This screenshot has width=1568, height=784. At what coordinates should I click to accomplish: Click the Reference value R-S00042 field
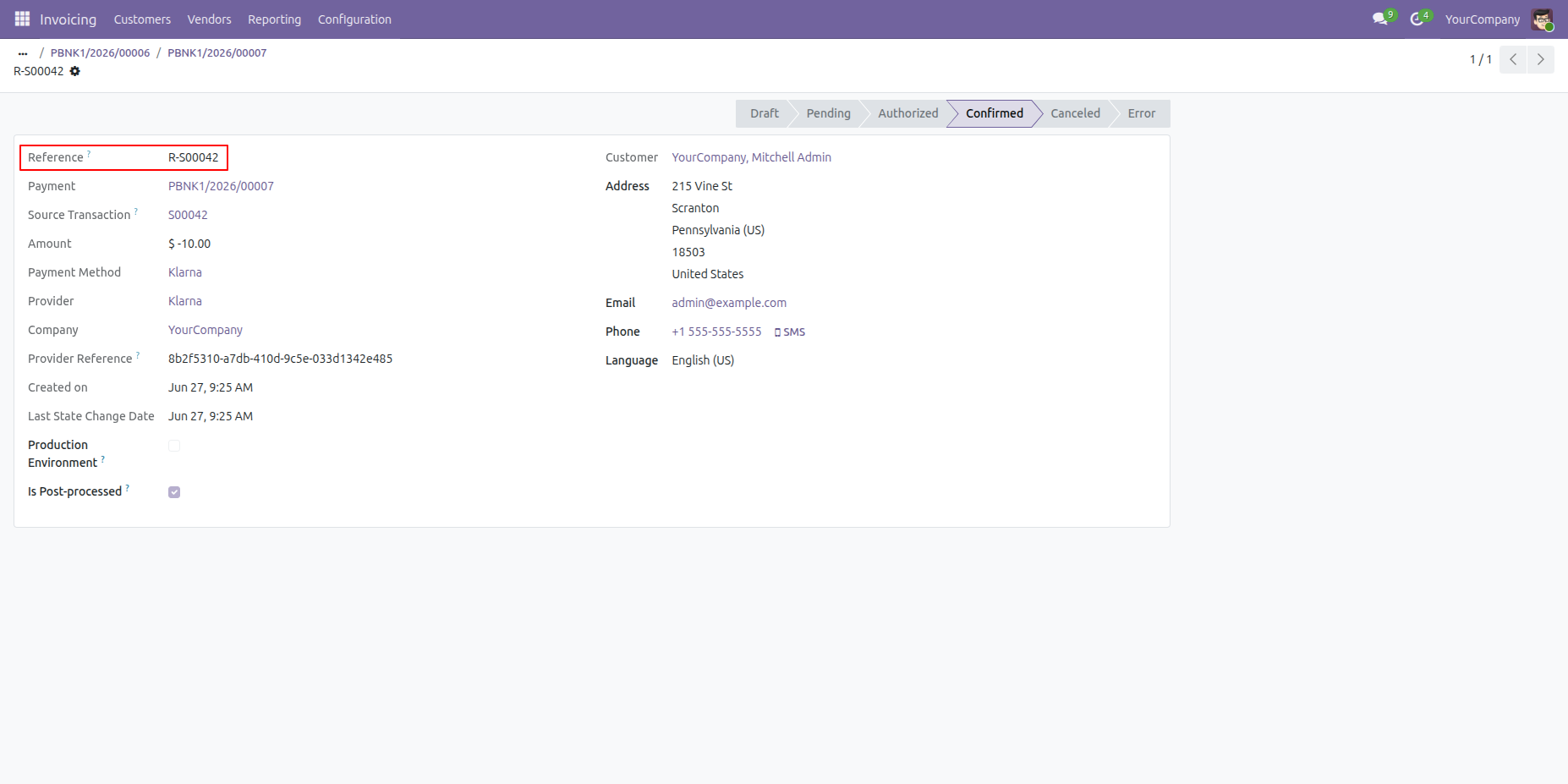[x=194, y=157]
